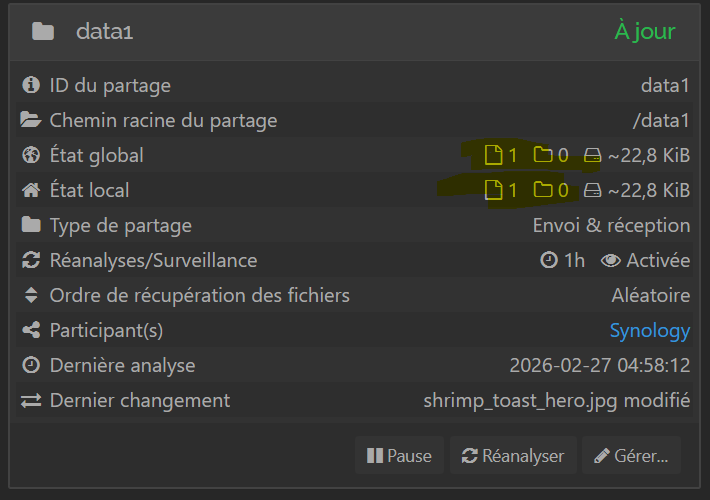Open the Synology participant link
Viewport: 710px width, 500px height.
coord(649,330)
